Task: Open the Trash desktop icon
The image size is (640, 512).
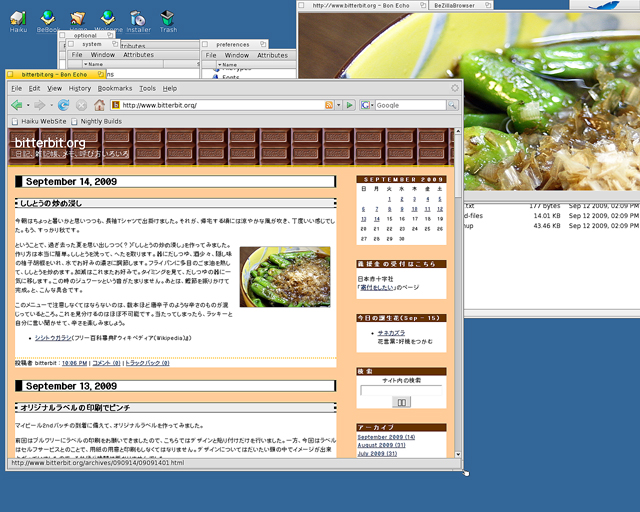Action: (x=168, y=22)
